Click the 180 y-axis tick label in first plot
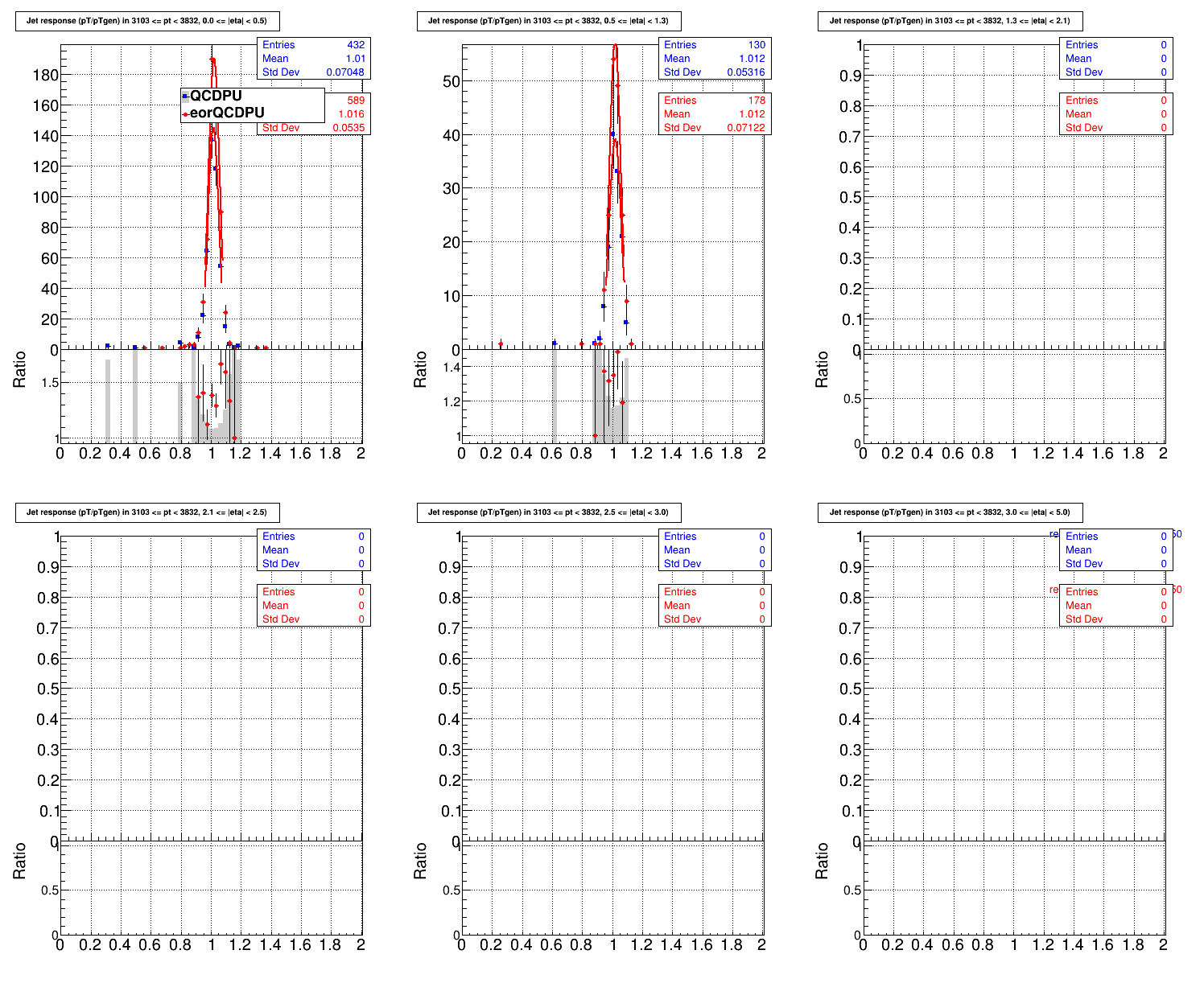 point(45,76)
